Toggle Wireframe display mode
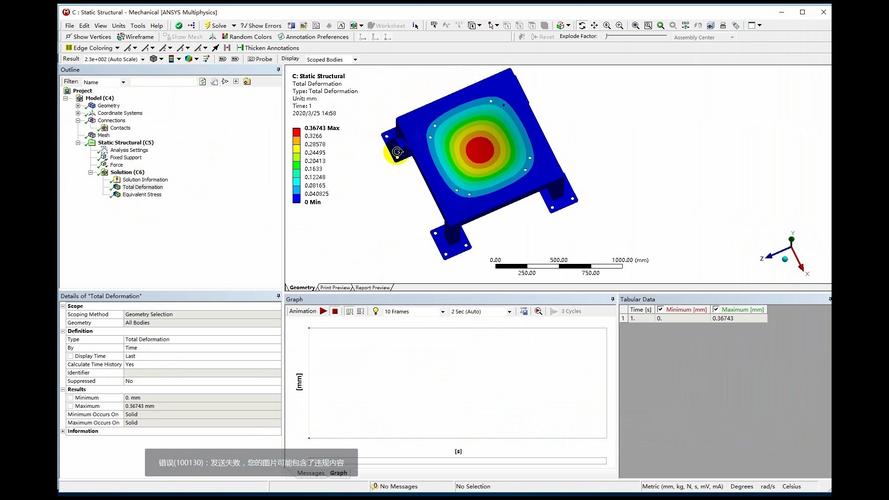 coord(136,37)
